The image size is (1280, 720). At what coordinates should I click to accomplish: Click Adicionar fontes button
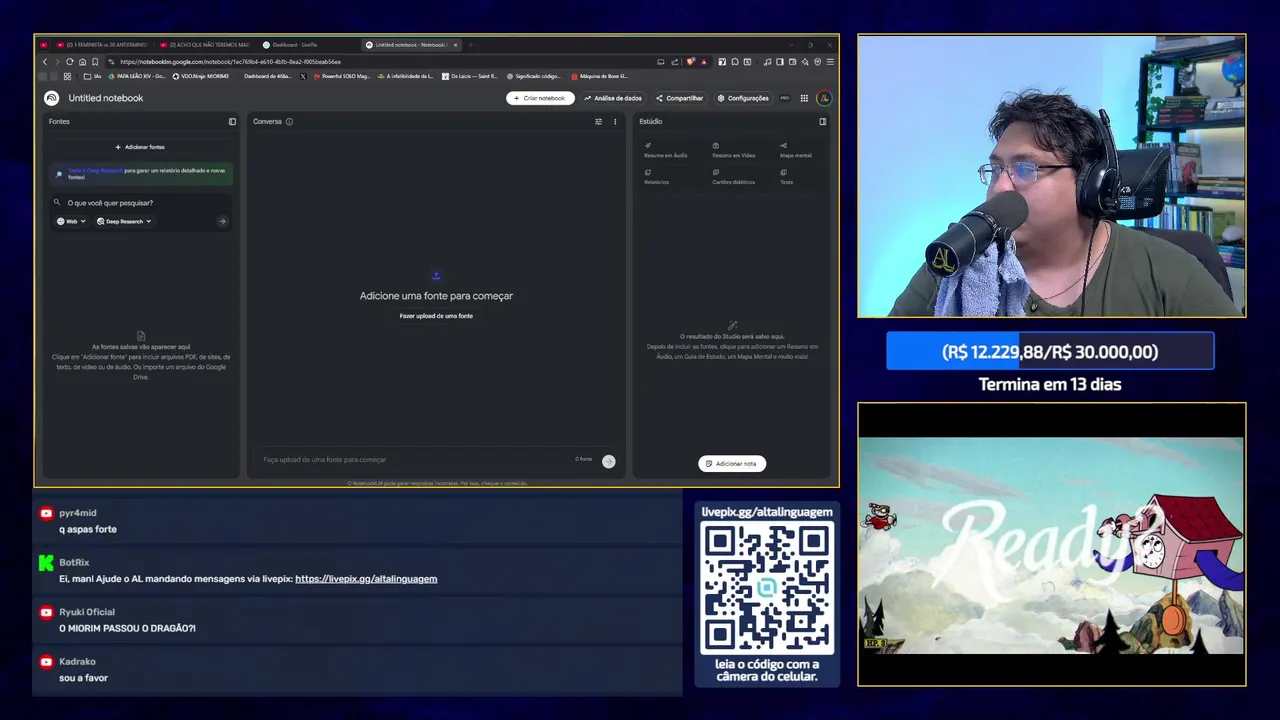click(x=140, y=147)
